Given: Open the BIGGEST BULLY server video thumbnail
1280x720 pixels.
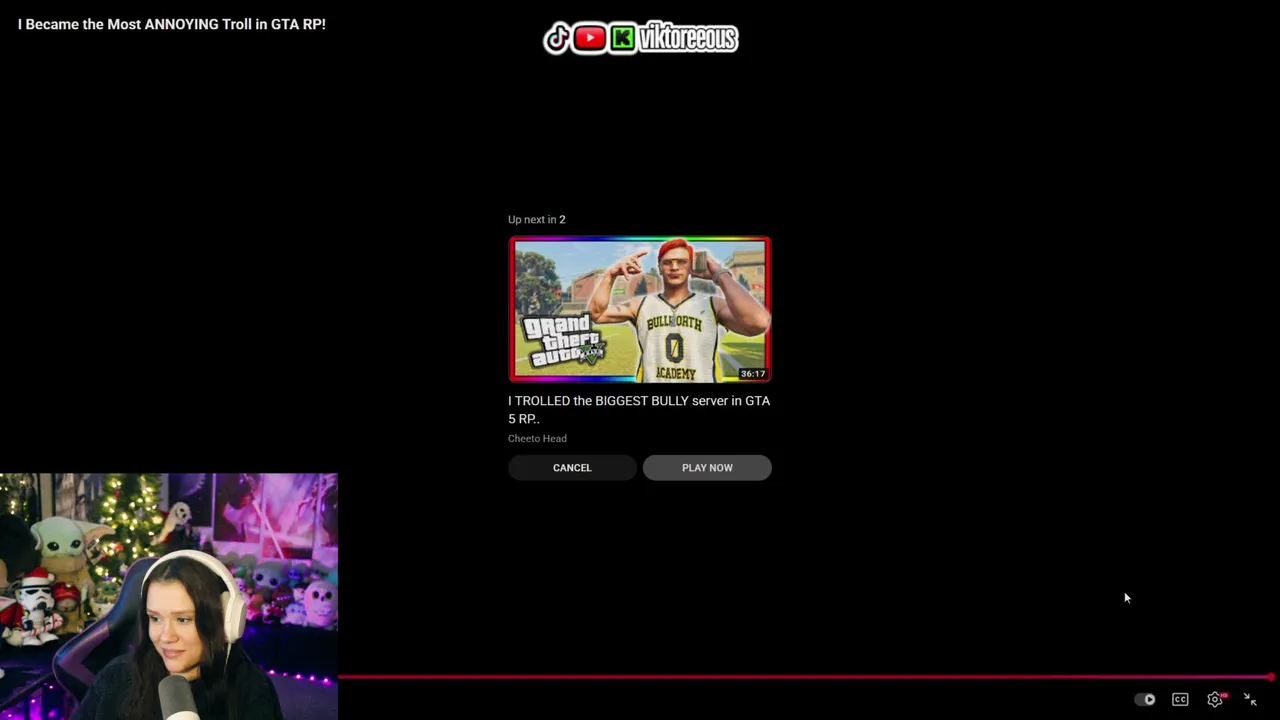Looking at the screenshot, I should pos(640,309).
